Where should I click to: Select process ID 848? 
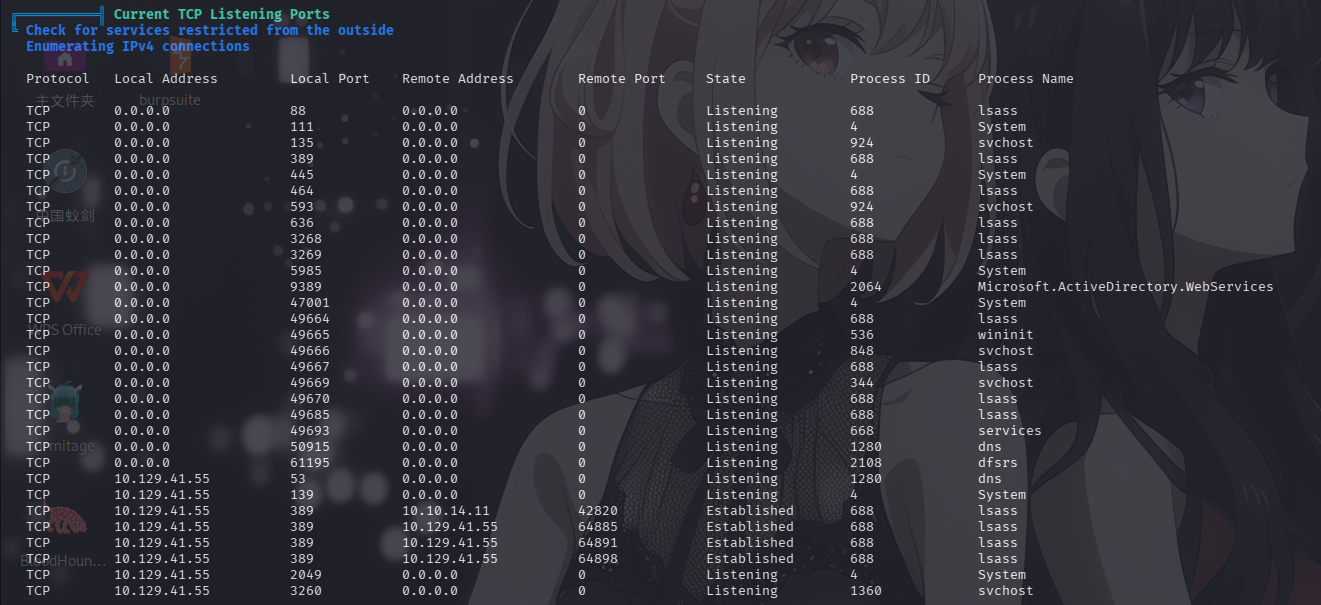(862, 351)
